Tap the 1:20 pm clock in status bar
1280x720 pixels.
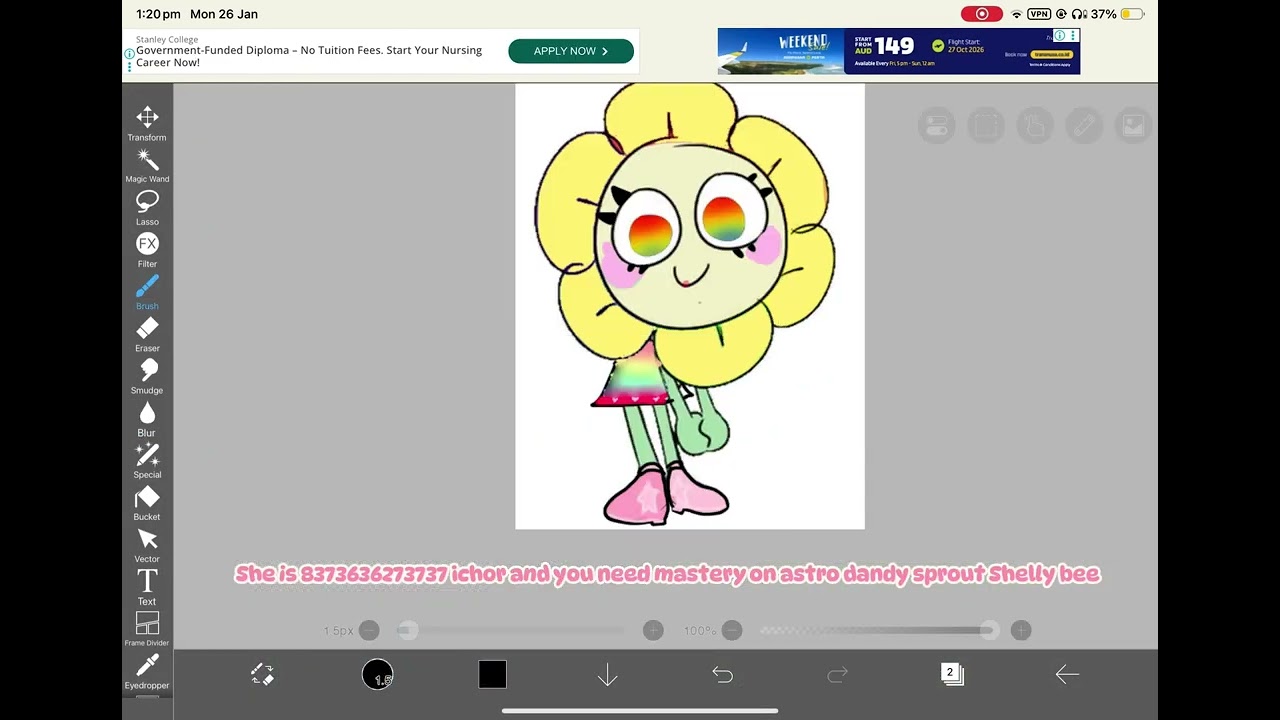click(158, 14)
